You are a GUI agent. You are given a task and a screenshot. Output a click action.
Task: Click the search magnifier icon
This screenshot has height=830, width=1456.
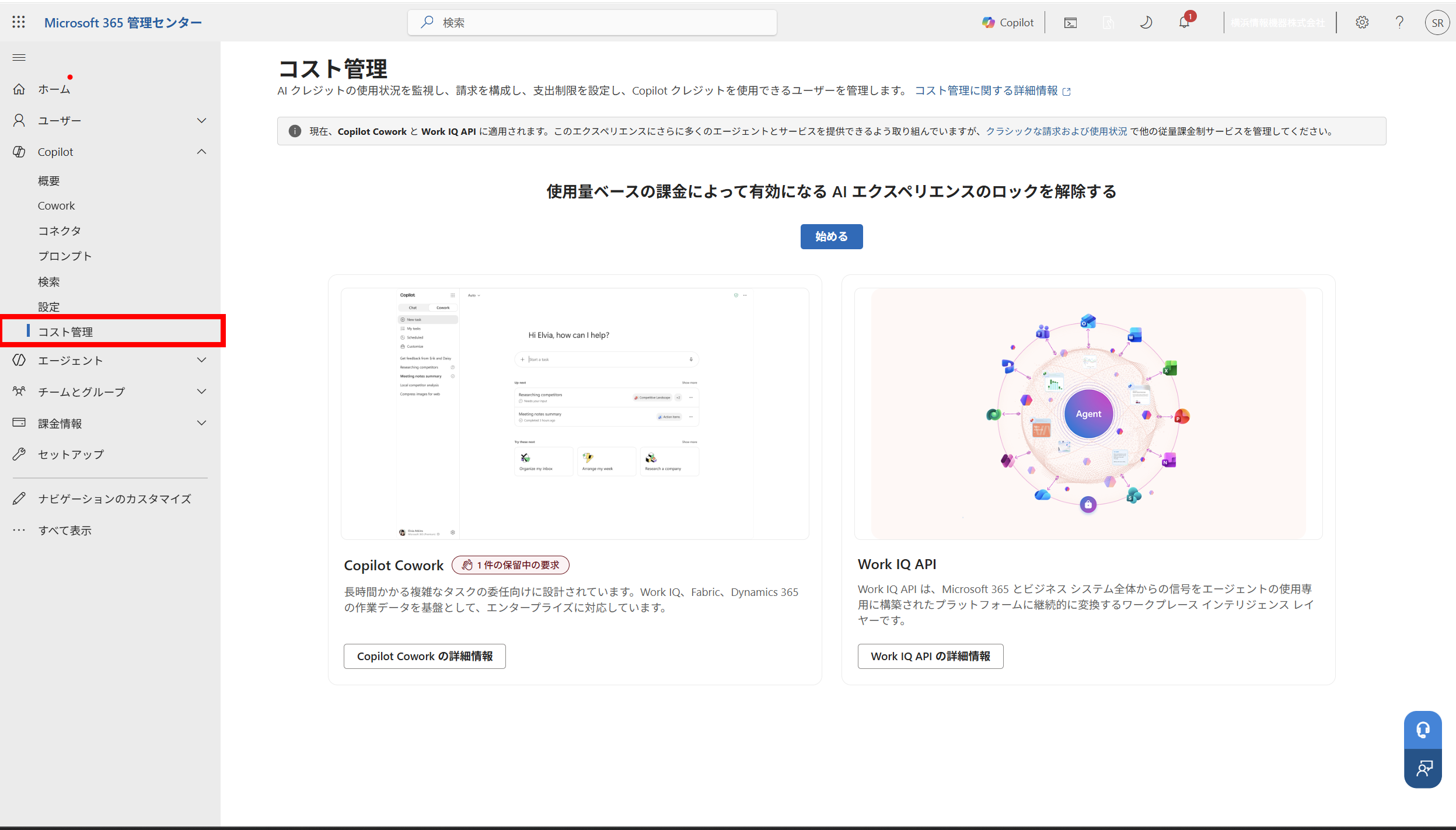point(427,22)
